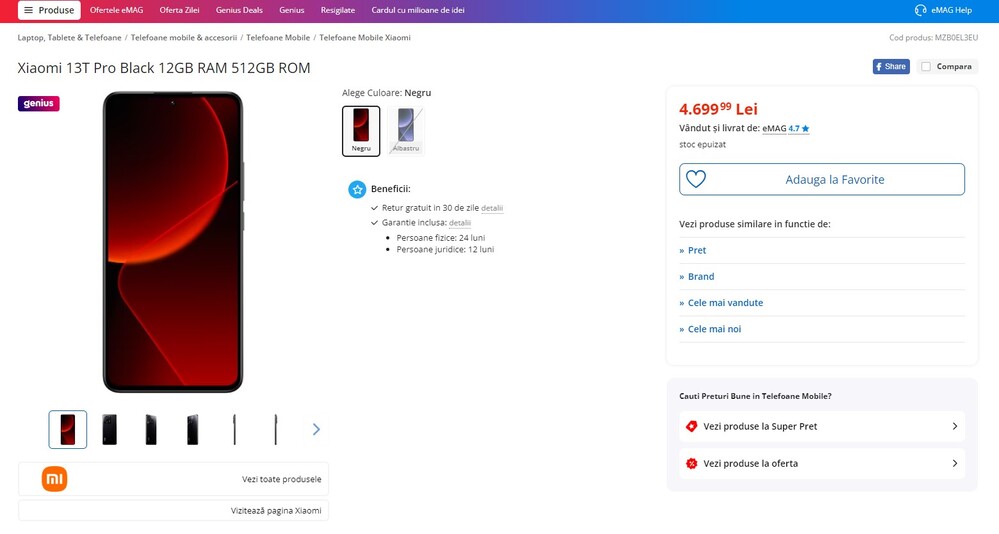Tick the Compara checkbox
Viewport: 999px width, 534px height.
click(926, 67)
